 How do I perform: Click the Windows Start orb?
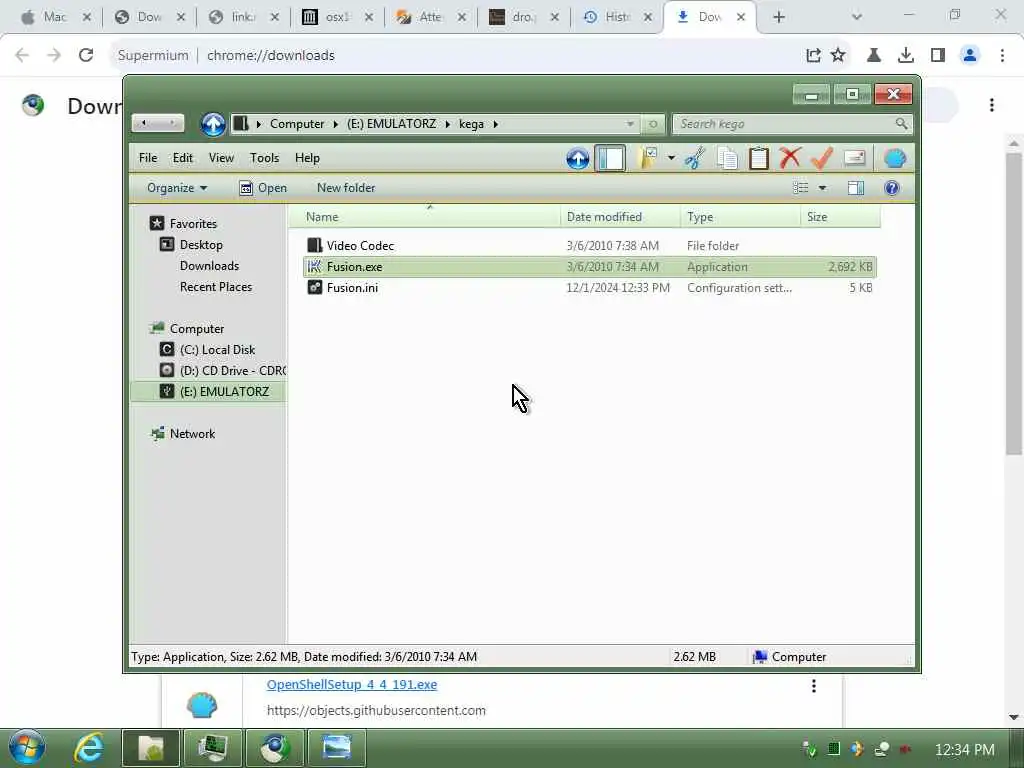pyautogui.click(x=27, y=748)
